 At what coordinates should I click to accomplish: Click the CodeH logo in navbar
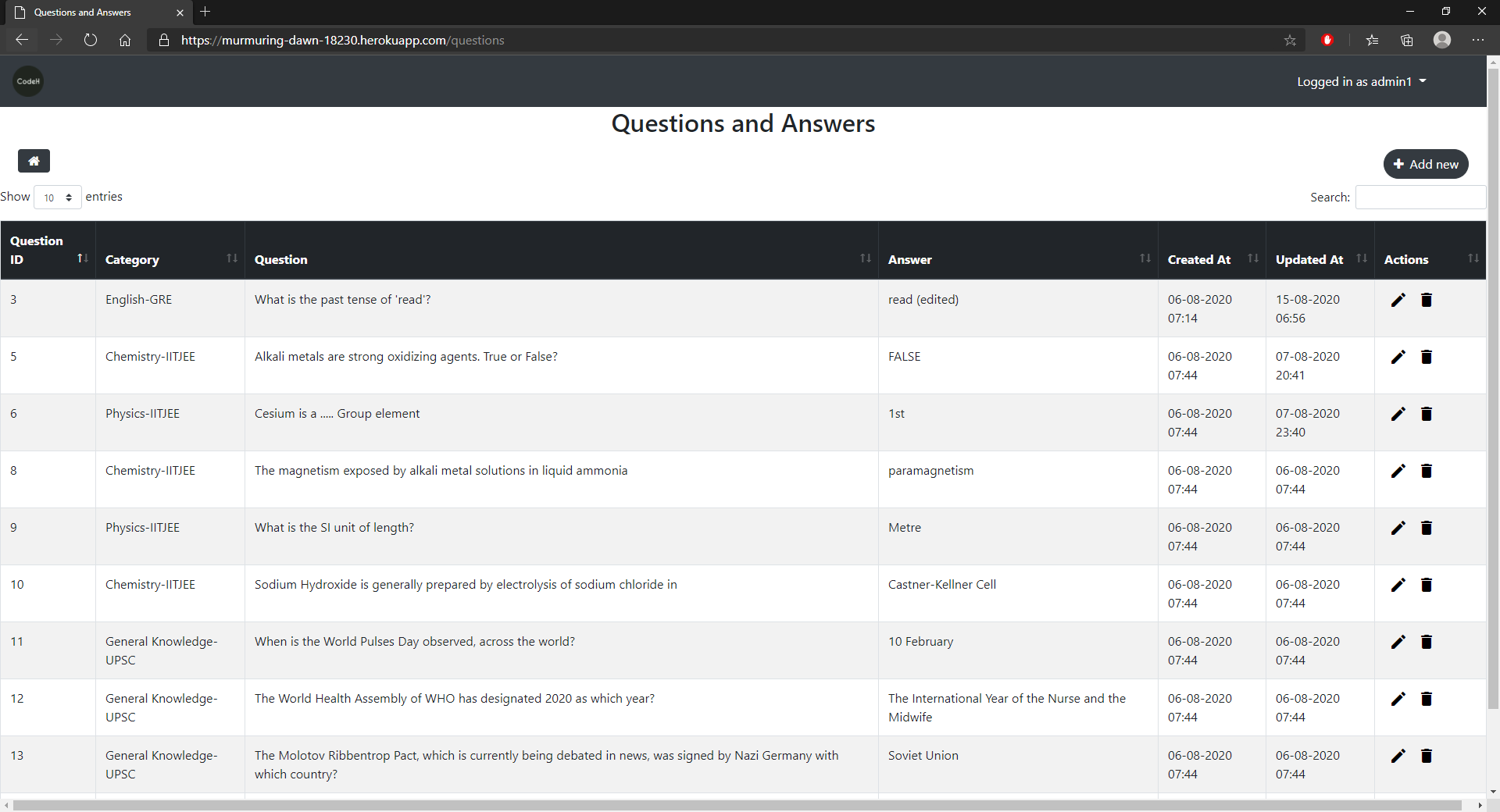click(x=28, y=81)
